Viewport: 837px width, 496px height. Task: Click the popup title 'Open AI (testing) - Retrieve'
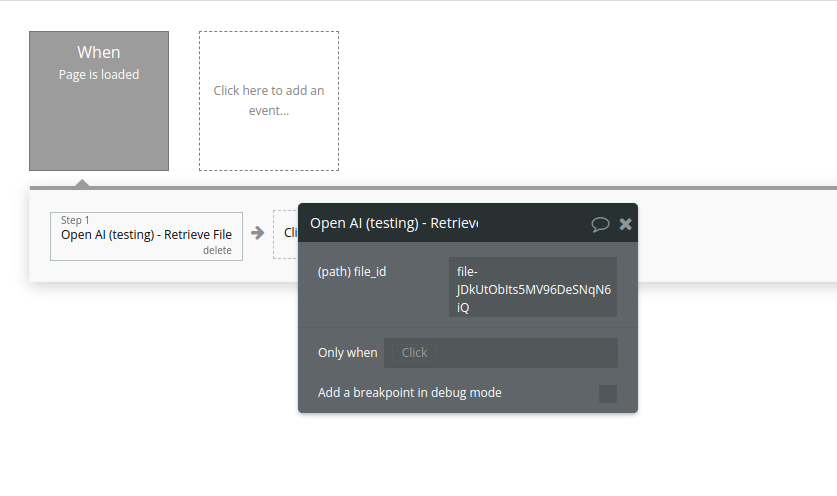click(394, 223)
